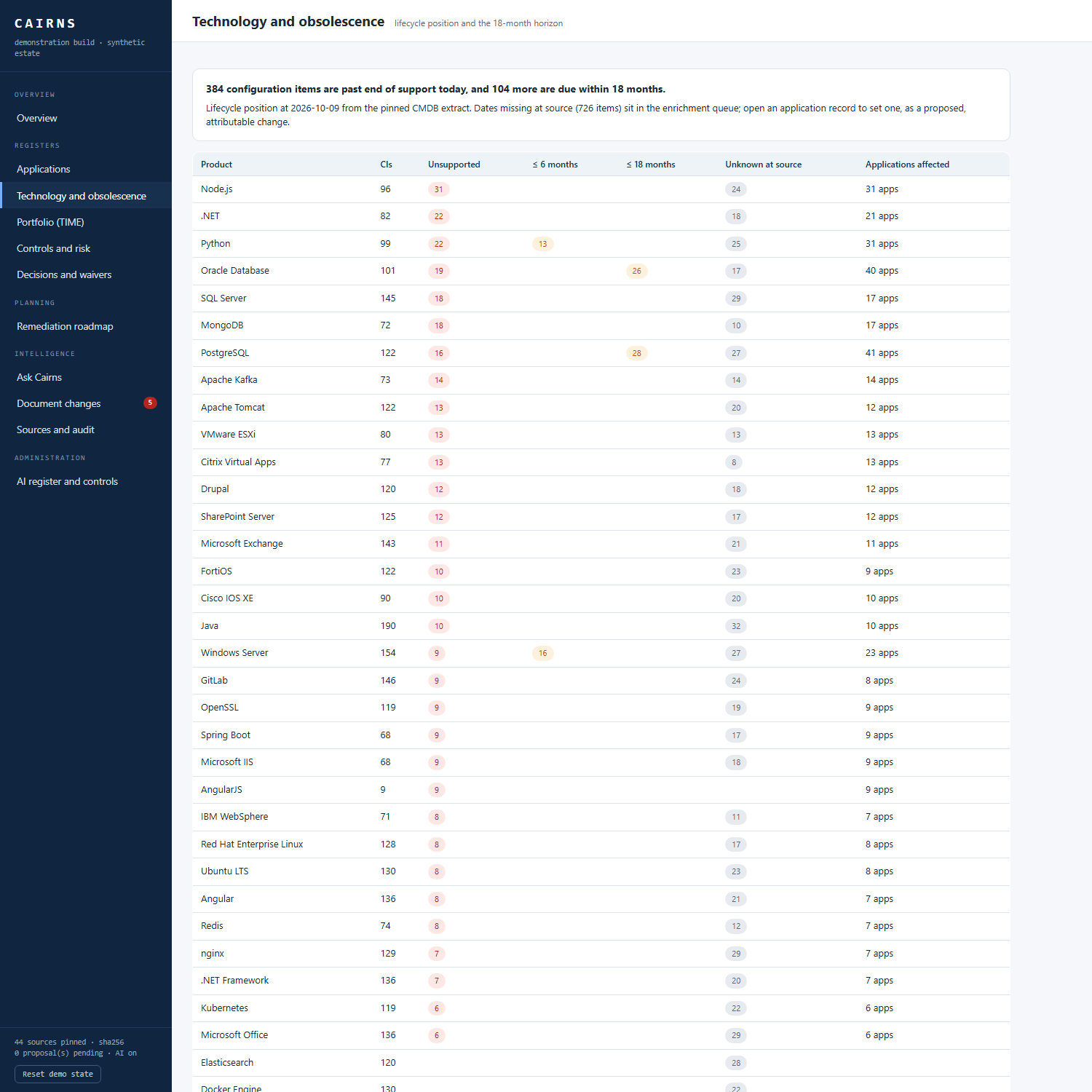The width and height of the screenshot is (1092, 1092).
Task: Click '23 apps' in the Windows Server row
Action: [x=882, y=653]
